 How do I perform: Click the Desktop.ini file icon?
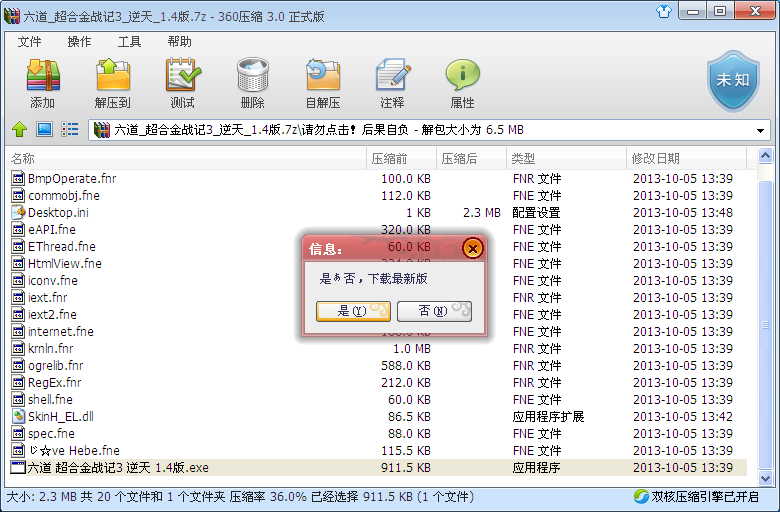coord(18,212)
